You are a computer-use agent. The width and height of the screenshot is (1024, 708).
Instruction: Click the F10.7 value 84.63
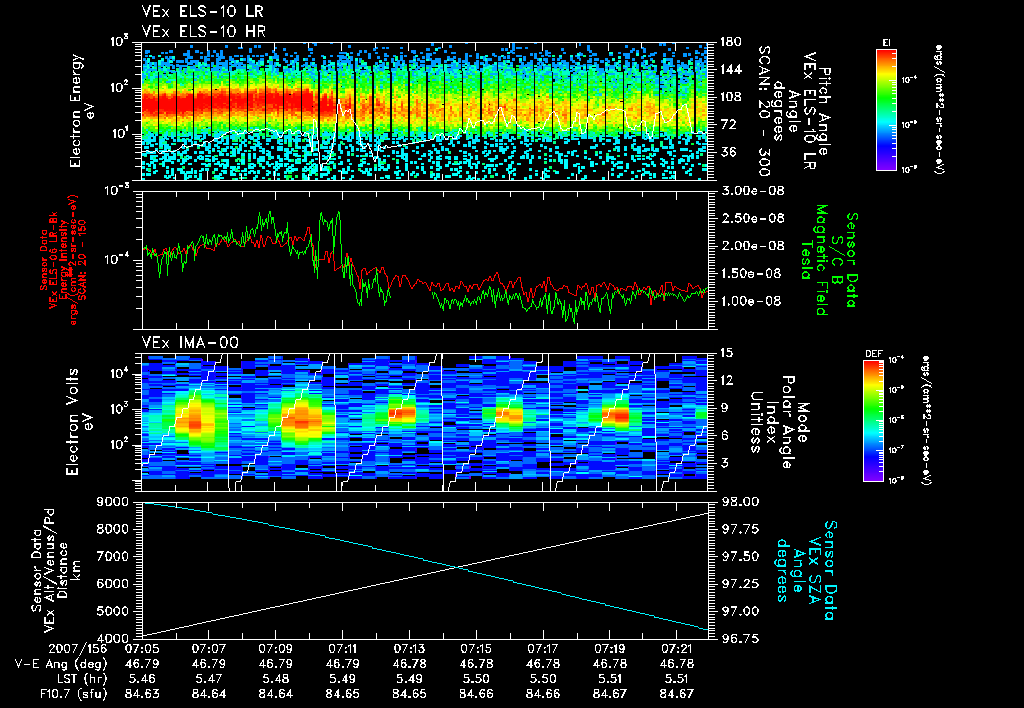click(x=142, y=694)
